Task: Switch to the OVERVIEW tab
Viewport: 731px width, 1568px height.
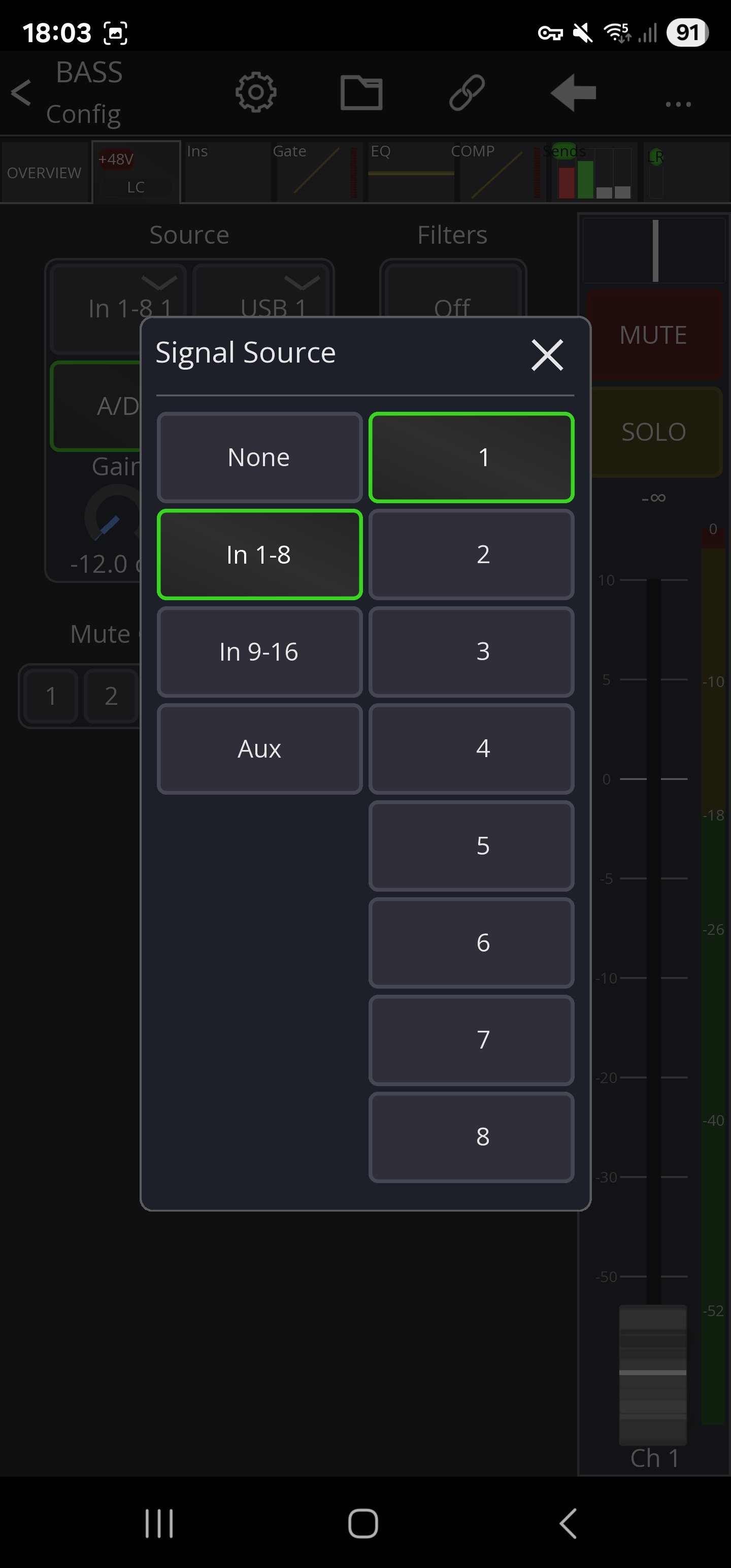Action: click(45, 173)
